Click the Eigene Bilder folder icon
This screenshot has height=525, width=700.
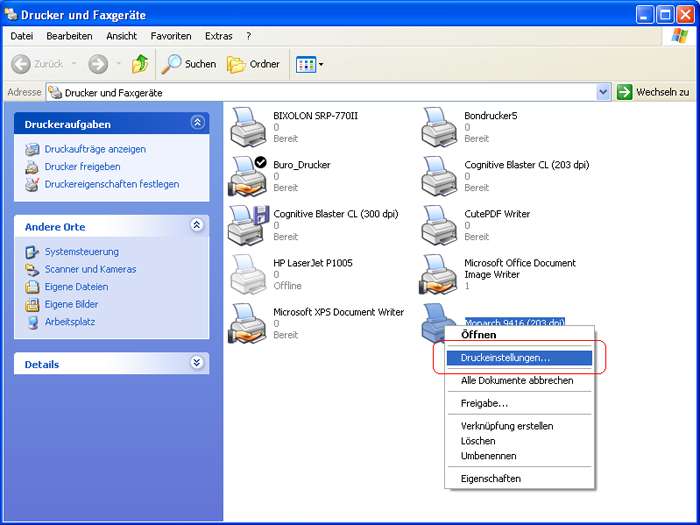(32, 304)
